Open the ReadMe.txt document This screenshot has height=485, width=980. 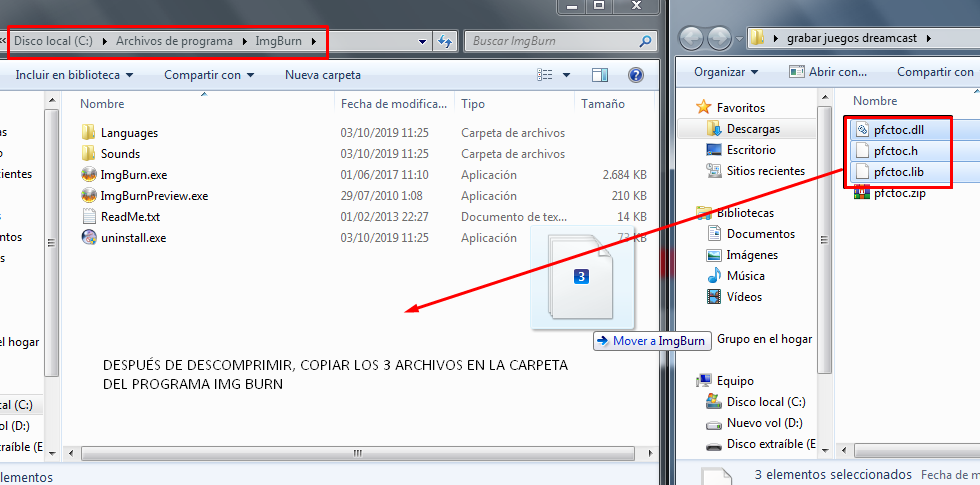click(129, 216)
